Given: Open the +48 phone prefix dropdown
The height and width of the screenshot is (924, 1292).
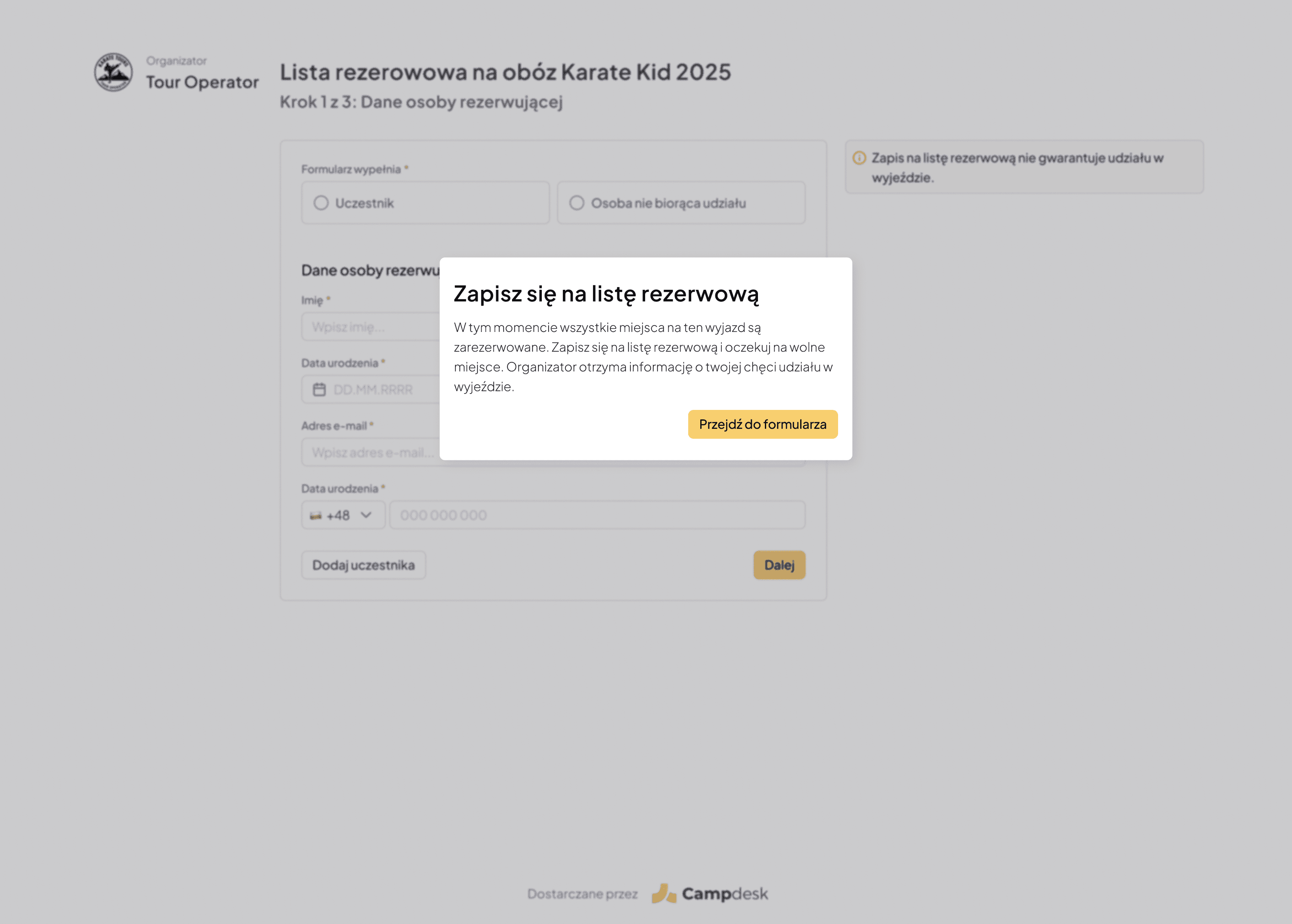Looking at the screenshot, I should point(338,515).
